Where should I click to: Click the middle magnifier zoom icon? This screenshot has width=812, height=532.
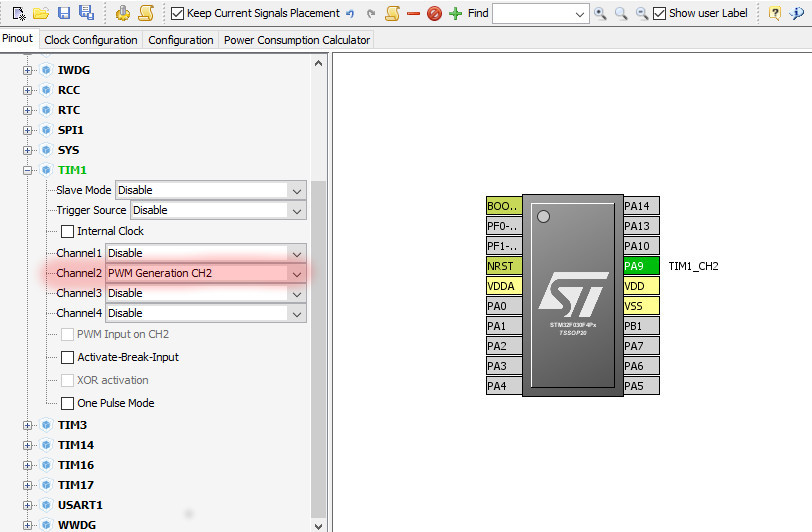point(621,13)
